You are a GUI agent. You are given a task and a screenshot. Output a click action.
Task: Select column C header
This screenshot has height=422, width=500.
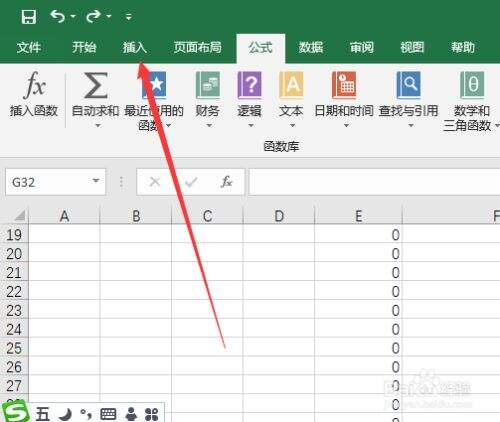tap(207, 216)
